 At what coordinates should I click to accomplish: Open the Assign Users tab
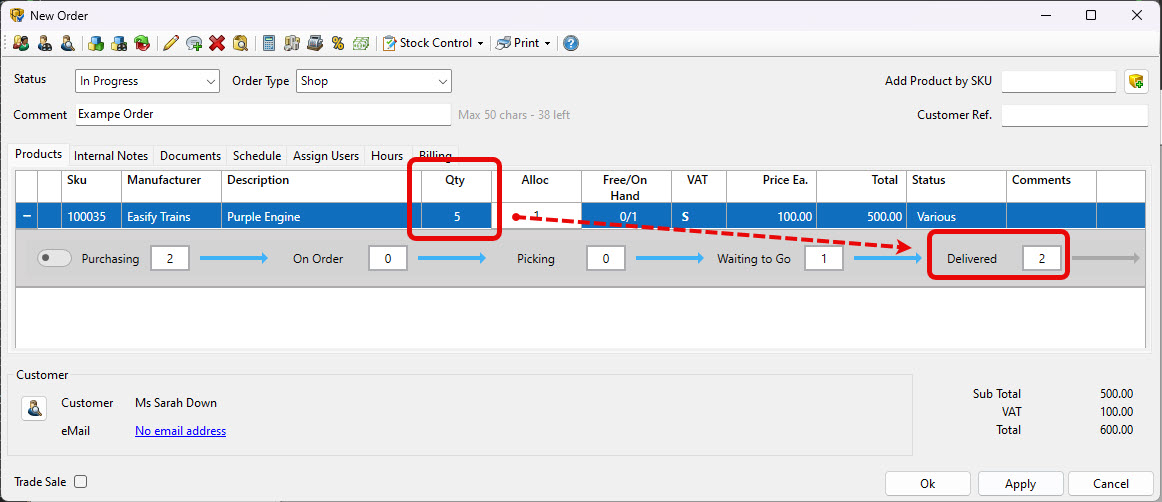325,156
